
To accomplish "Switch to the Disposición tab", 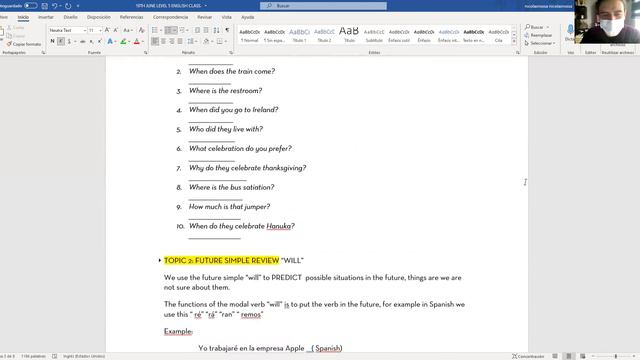I will tap(99, 17).
